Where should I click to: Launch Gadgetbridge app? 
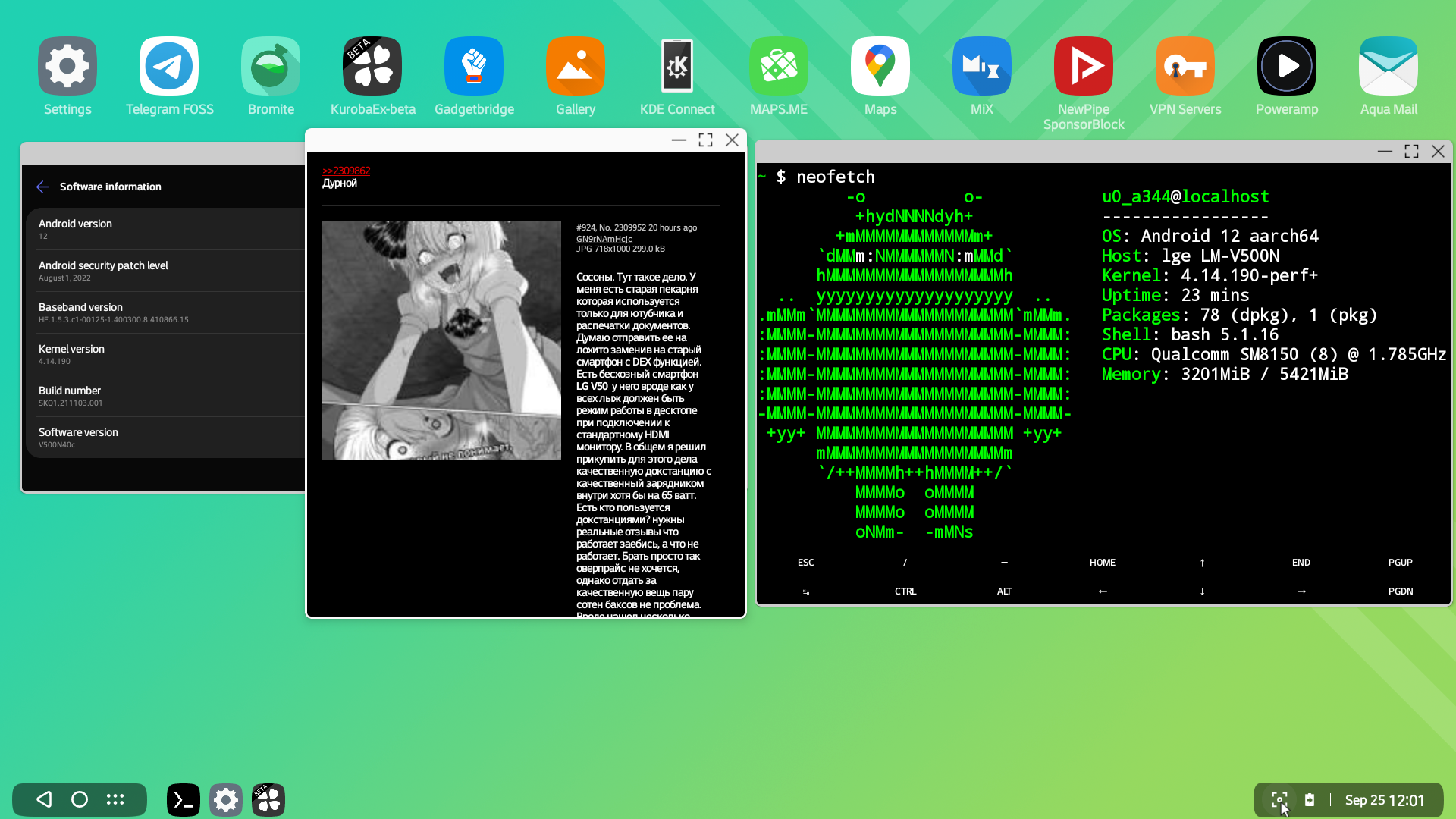point(474,66)
